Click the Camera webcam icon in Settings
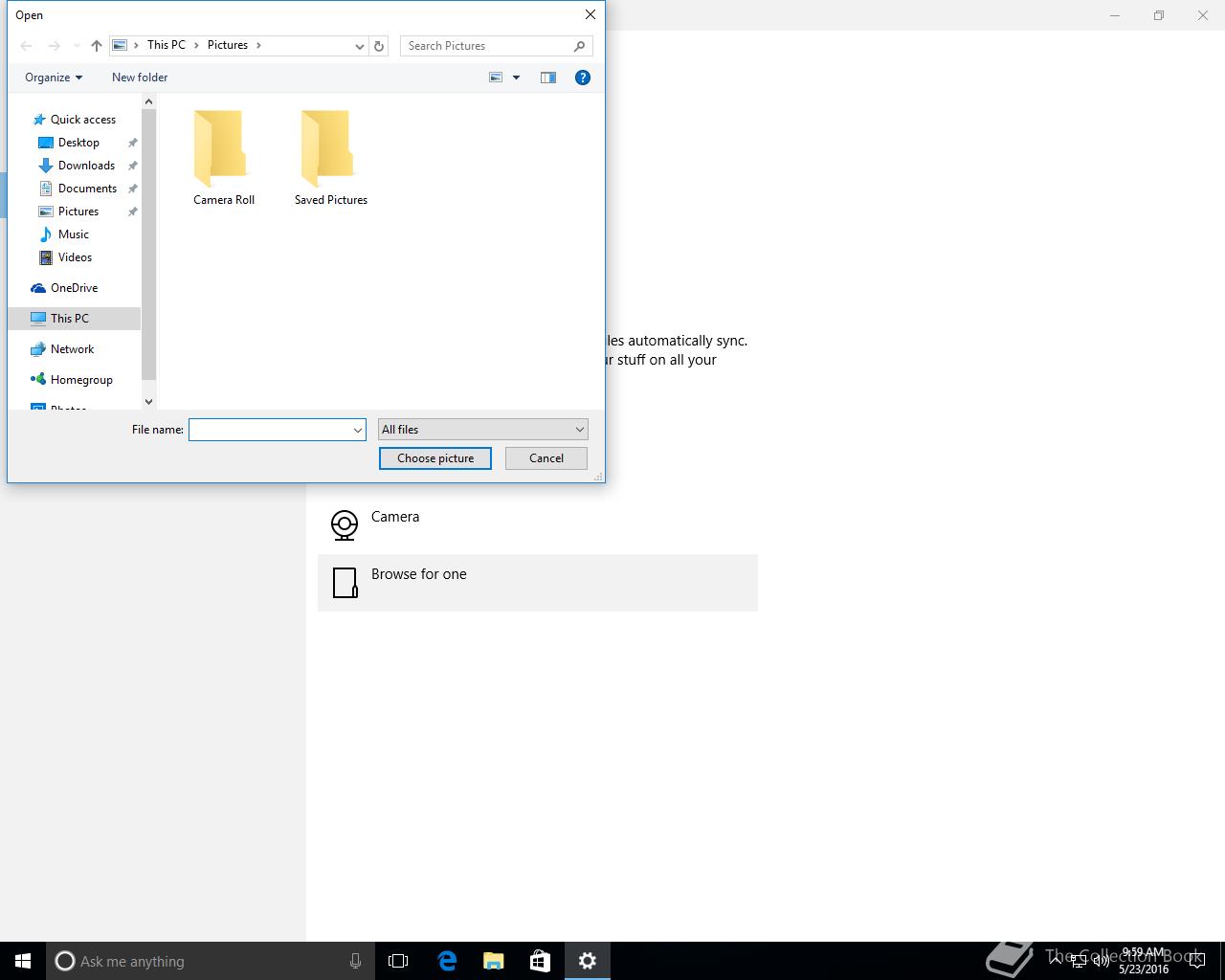This screenshot has width=1225, height=980. (x=345, y=525)
